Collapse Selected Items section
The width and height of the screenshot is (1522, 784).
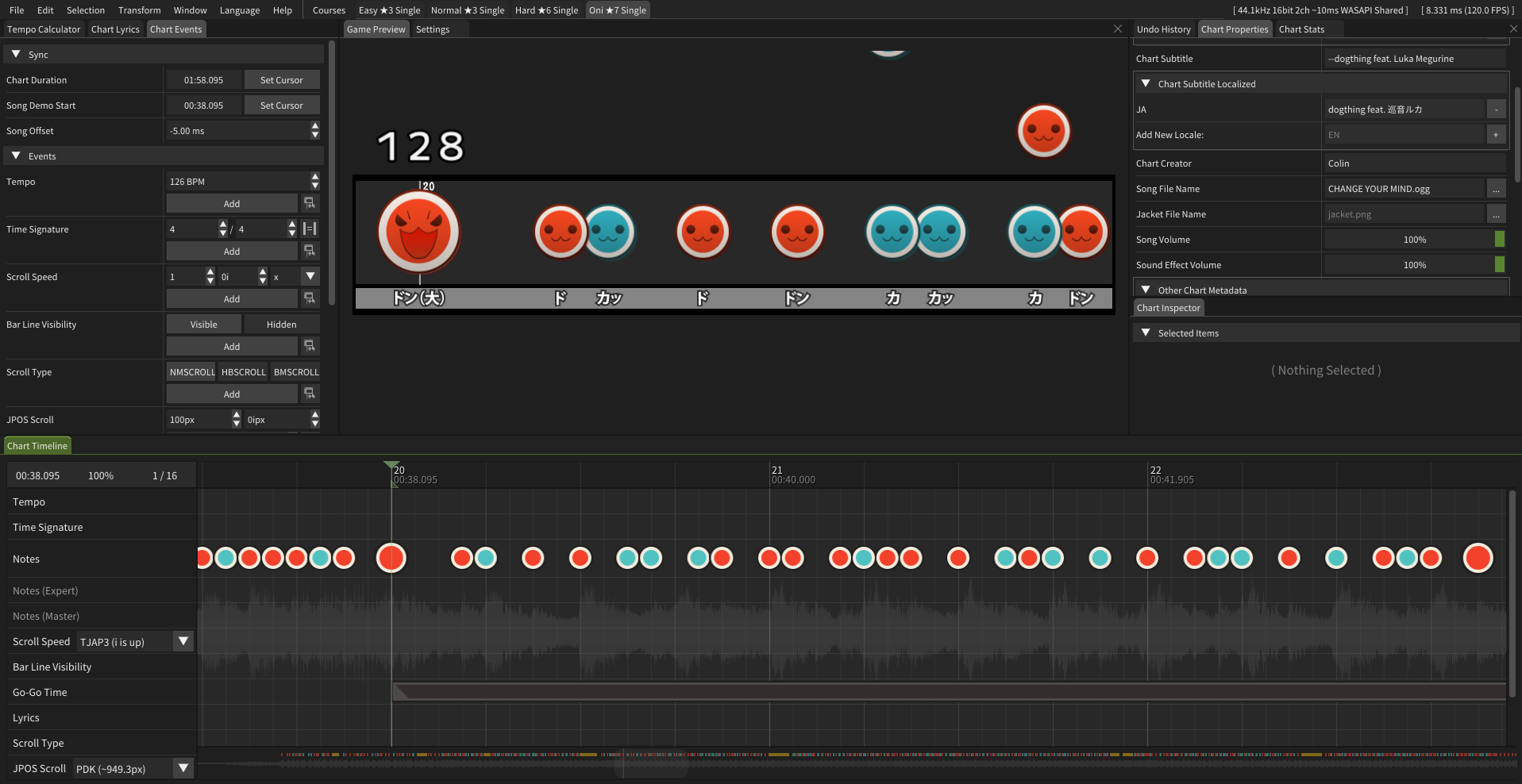coord(1146,332)
